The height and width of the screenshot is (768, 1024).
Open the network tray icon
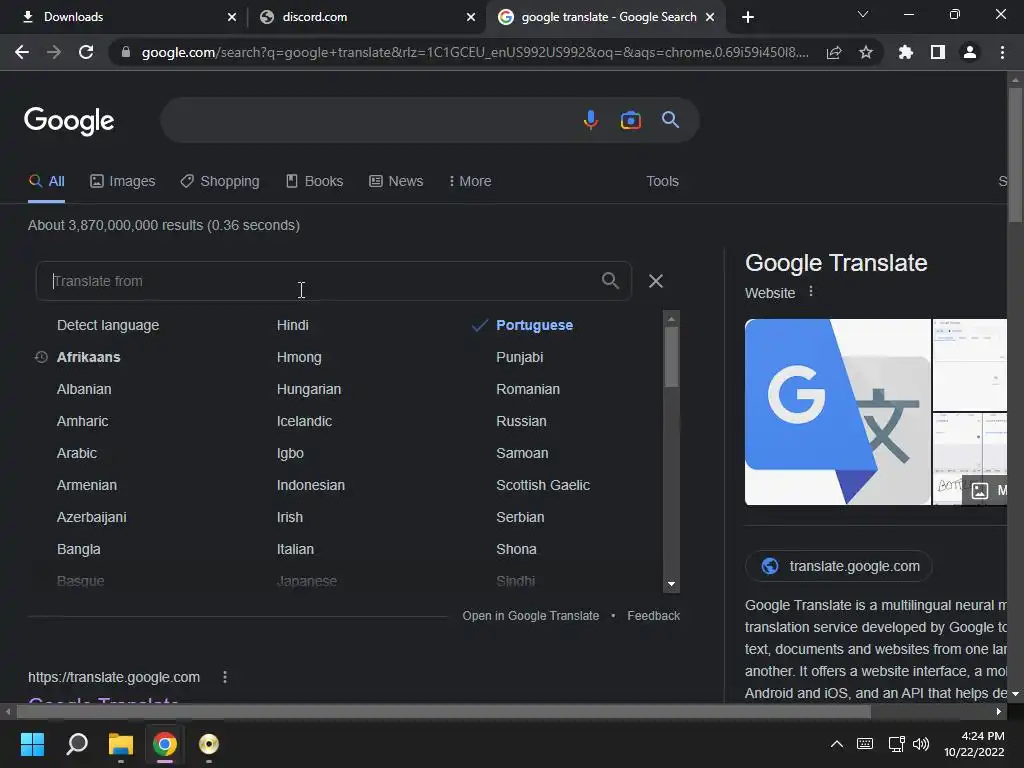tap(896, 744)
